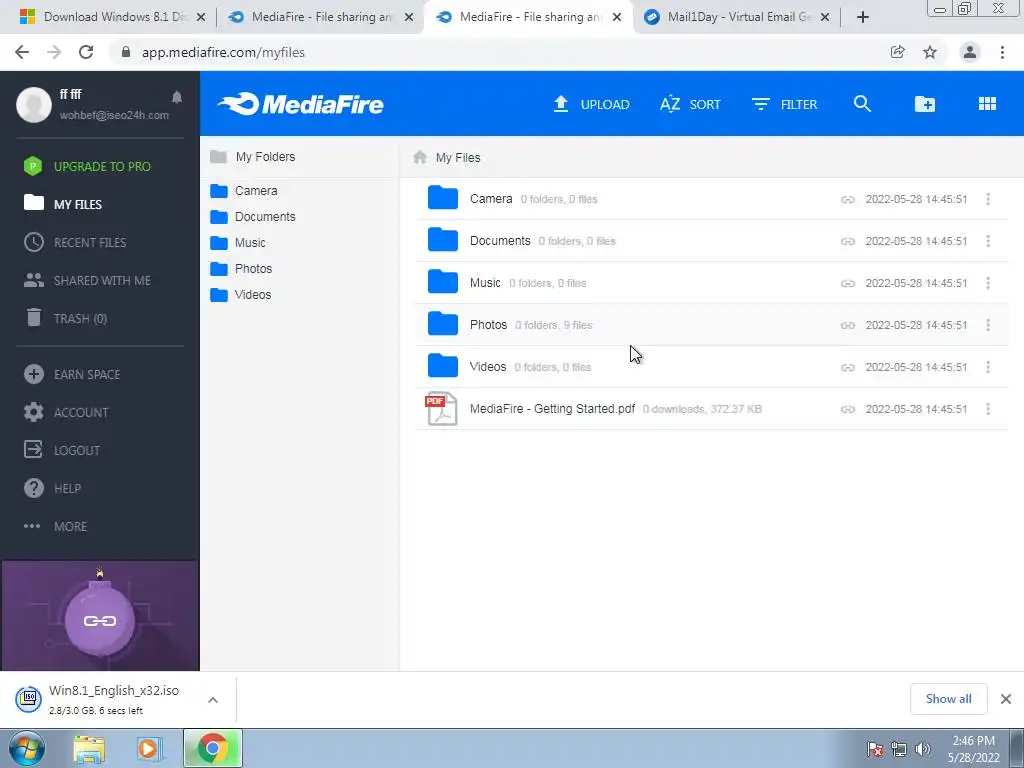Select Photos in folder tree
This screenshot has height=768, width=1024.
point(241,269)
